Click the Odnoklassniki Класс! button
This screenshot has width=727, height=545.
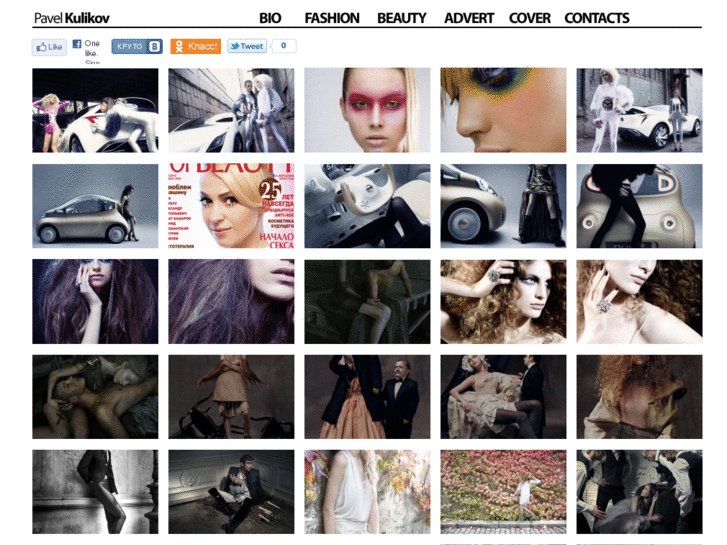196,46
